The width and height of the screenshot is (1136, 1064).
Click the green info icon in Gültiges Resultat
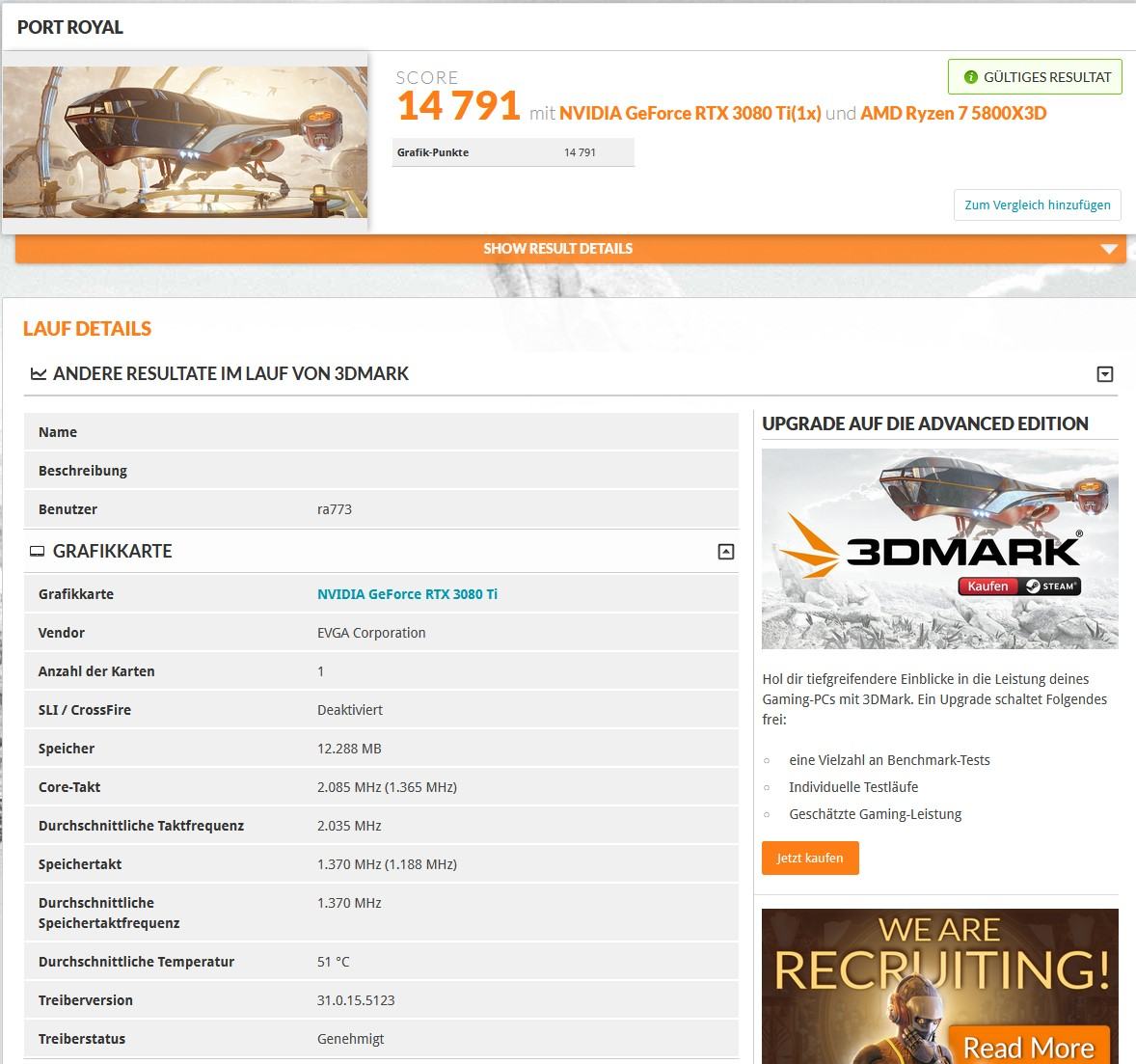click(971, 77)
